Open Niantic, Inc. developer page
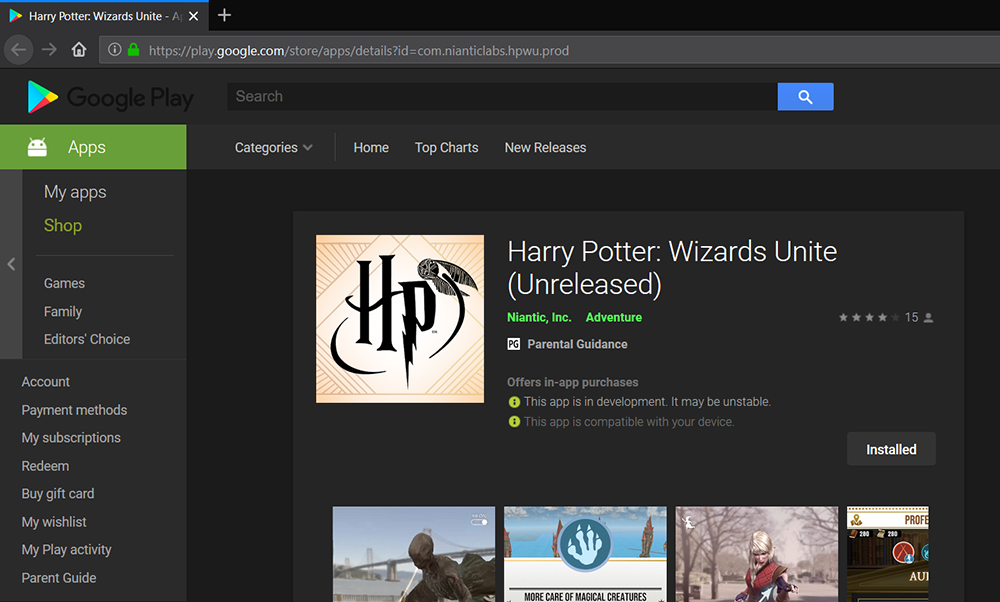Screen dimensions: 1000x602 click(x=539, y=317)
